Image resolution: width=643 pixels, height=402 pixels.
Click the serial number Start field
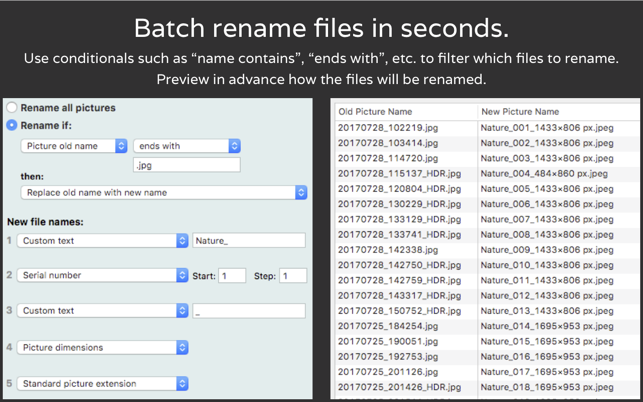point(232,276)
